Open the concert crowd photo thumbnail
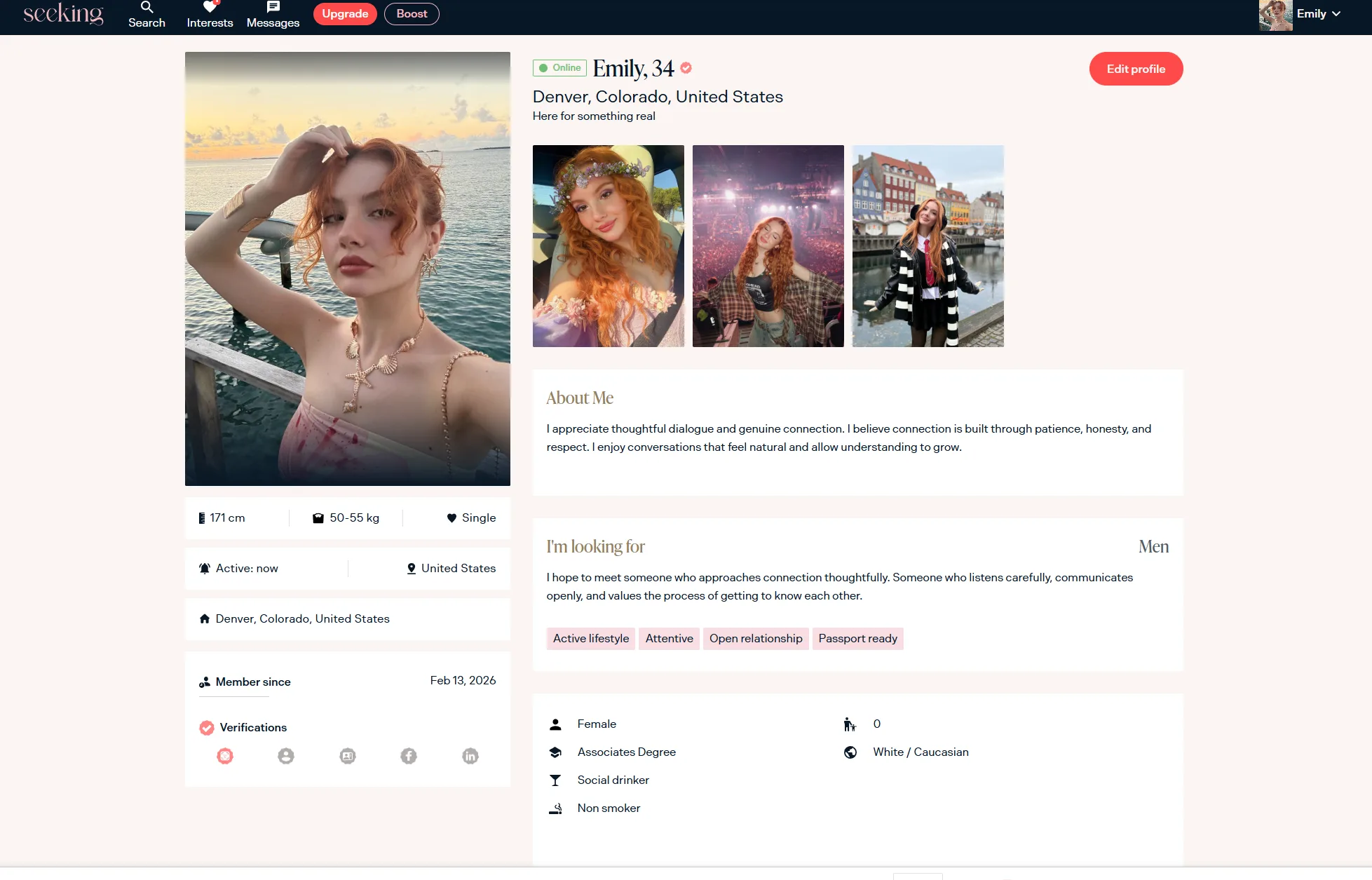1372x880 pixels. coord(768,246)
